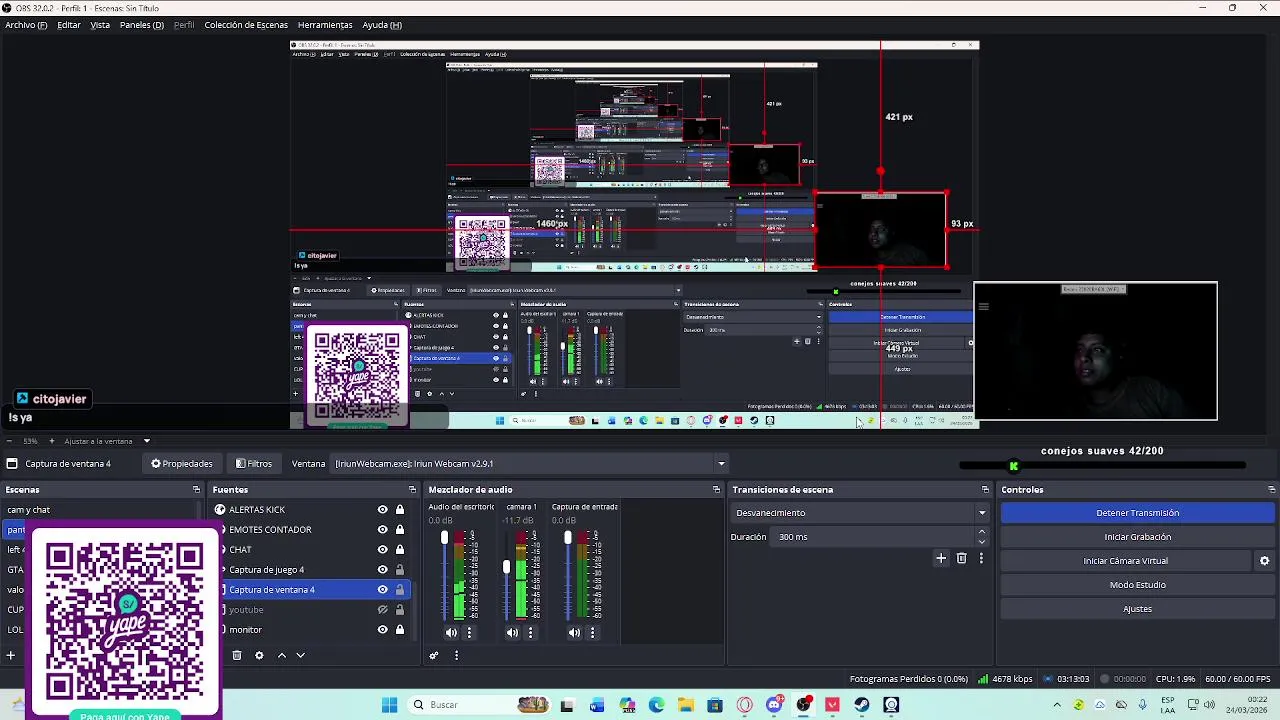Open options dots for camara 1 channel
This screenshot has width=1280, height=720.
pyautogui.click(x=530, y=632)
